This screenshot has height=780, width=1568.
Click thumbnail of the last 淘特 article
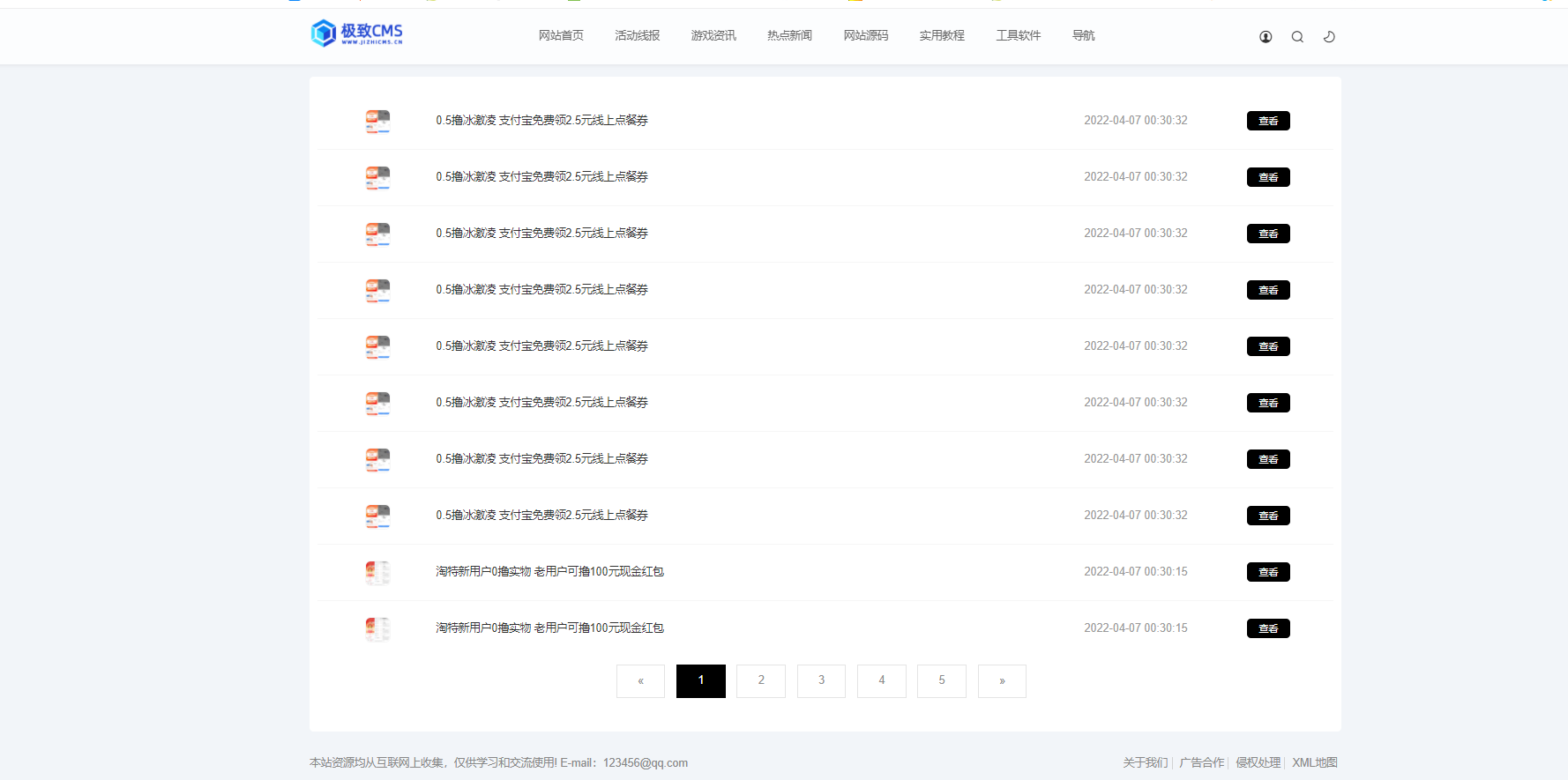click(x=377, y=628)
